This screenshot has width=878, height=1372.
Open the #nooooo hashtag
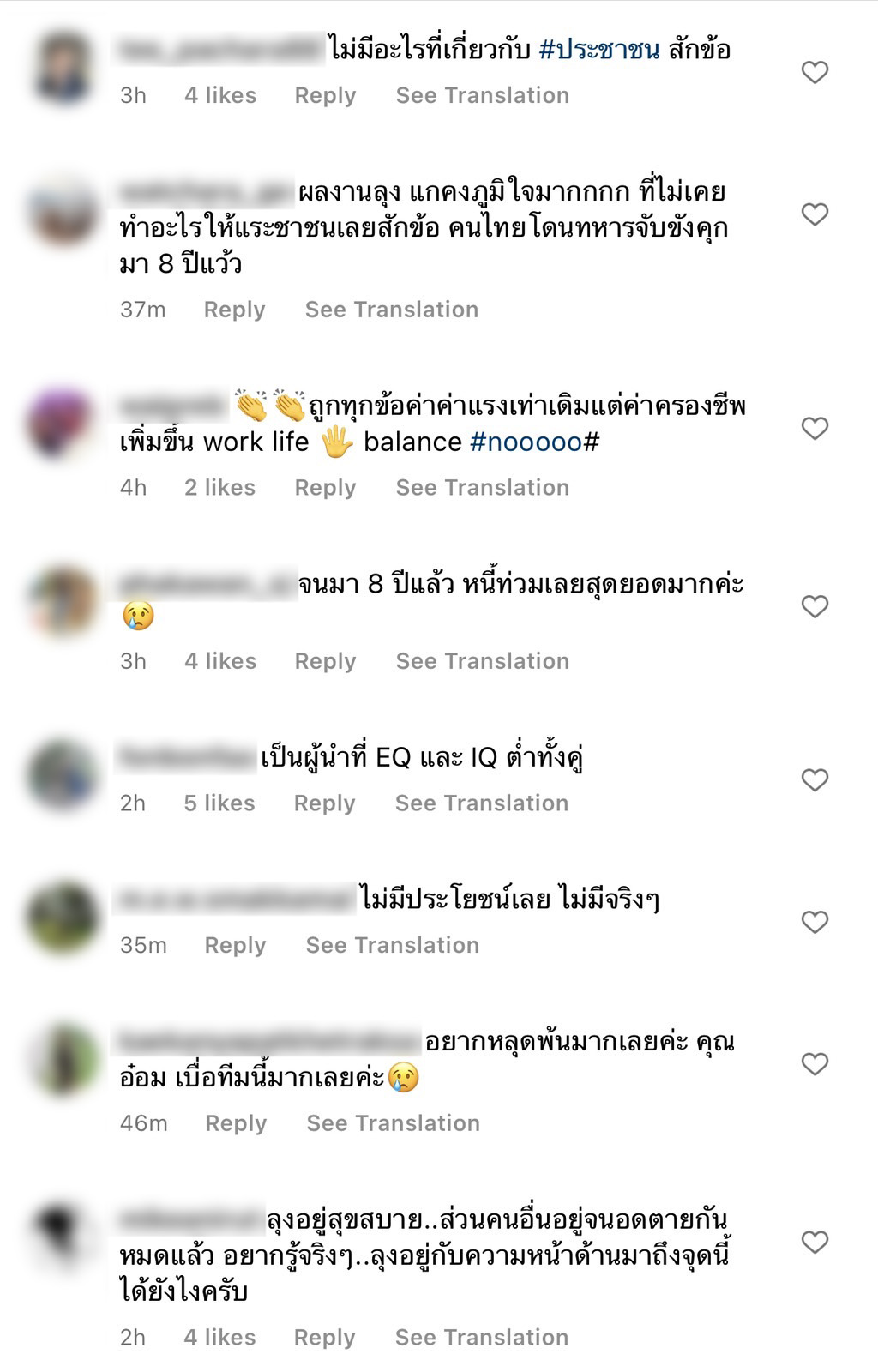click(535, 442)
